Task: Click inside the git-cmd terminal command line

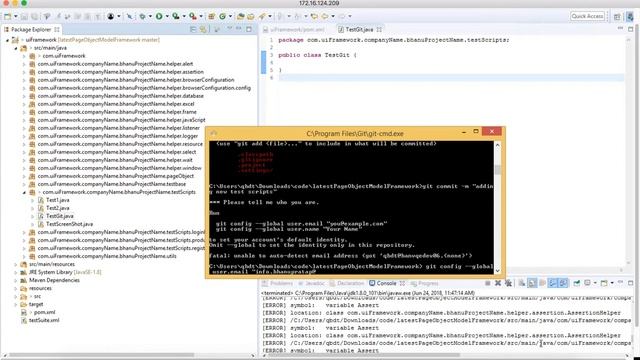Action: (x=351, y=269)
